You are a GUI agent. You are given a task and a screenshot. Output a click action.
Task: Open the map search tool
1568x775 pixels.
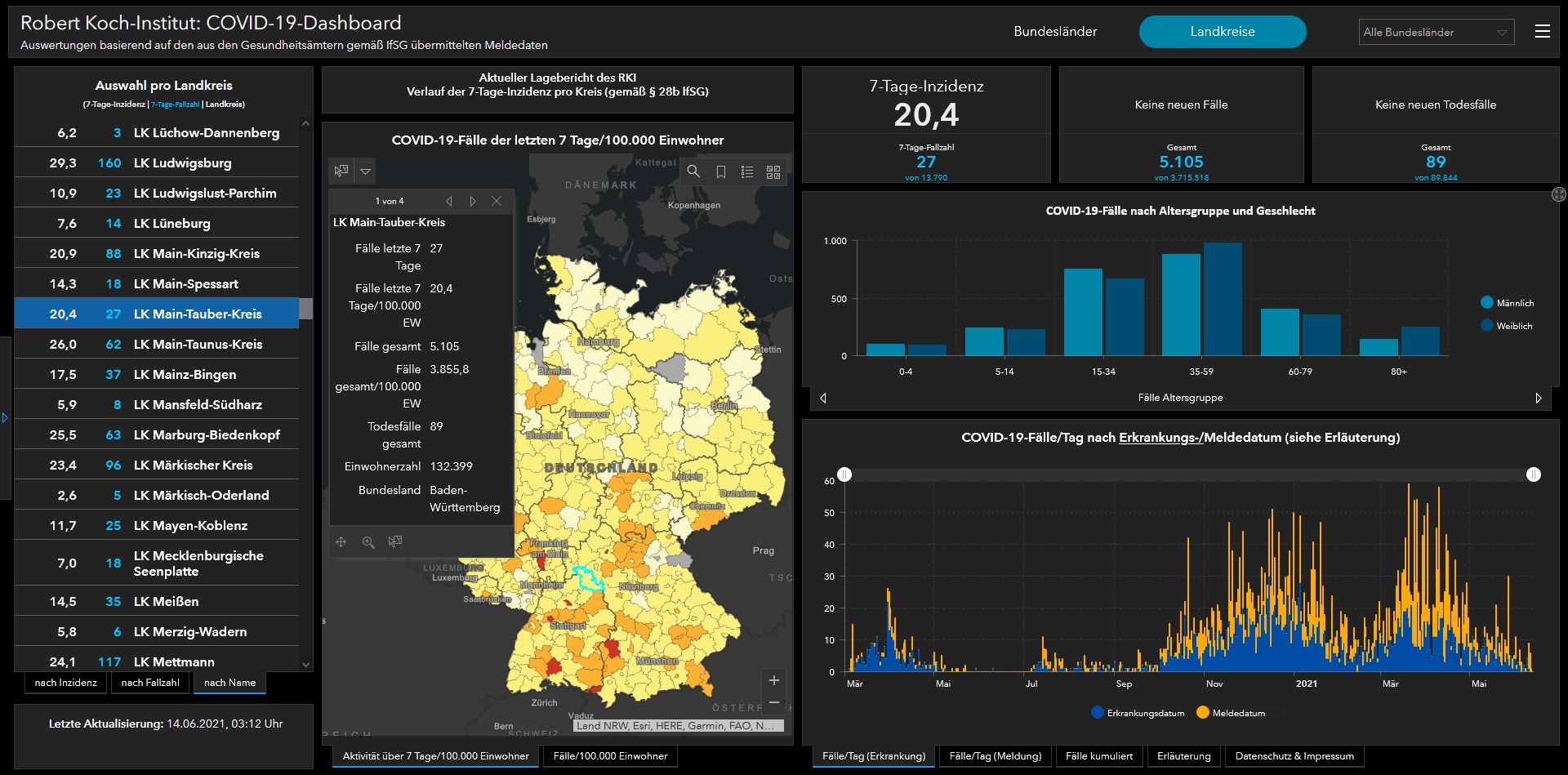(x=693, y=171)
